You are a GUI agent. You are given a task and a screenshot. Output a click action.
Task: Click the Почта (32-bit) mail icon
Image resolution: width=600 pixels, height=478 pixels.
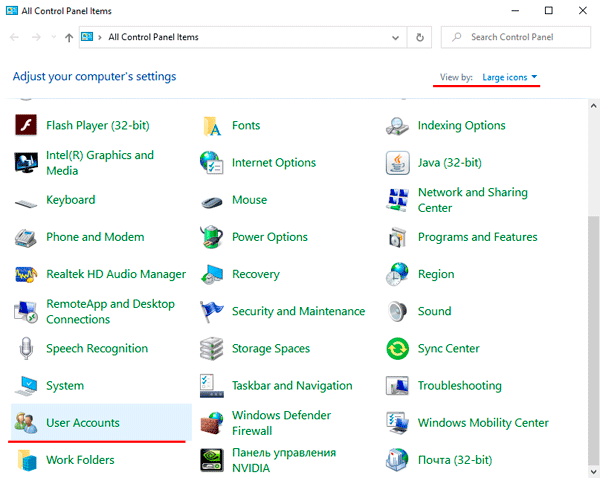pyautogui.click(x=397, y=460)
